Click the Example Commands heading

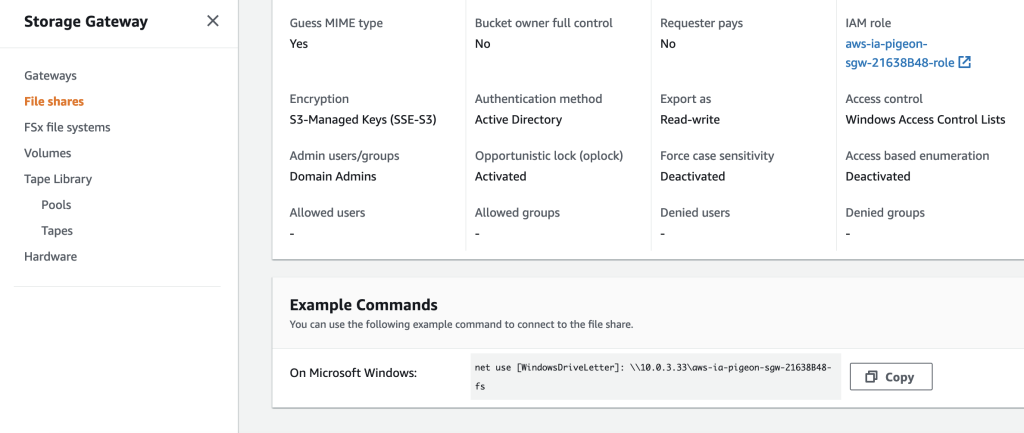pyautogui.click(x=363, y=305)
